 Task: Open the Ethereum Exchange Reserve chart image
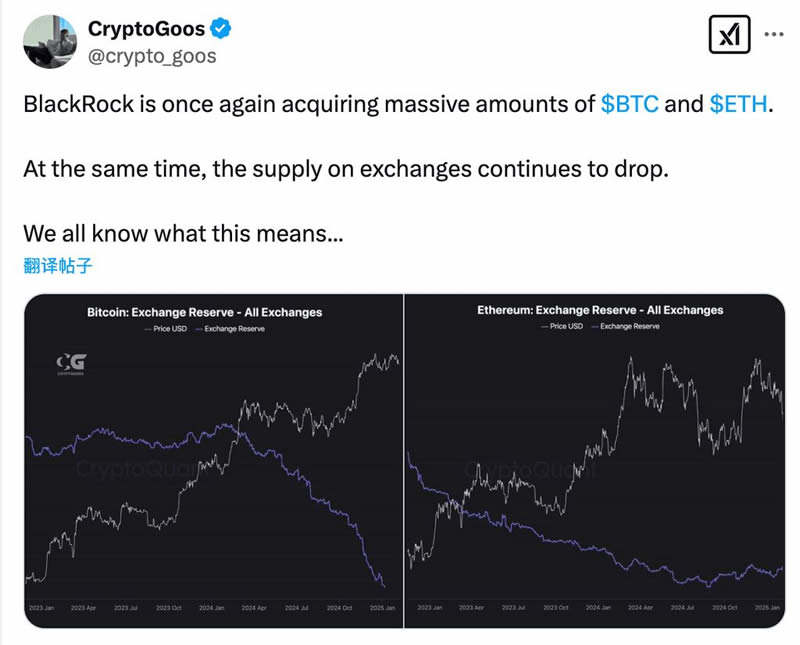[x=595, y=461]
